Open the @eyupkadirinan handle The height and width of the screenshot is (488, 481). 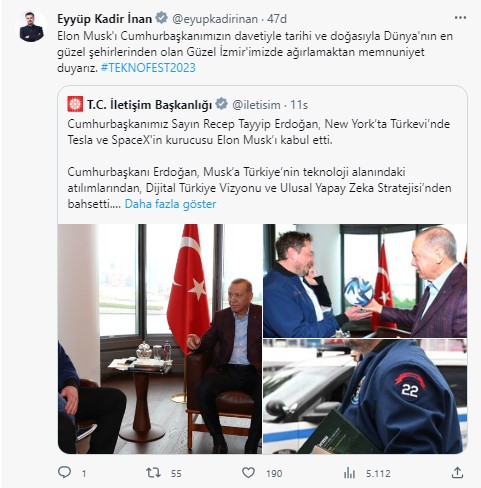[x=215, y=19]
